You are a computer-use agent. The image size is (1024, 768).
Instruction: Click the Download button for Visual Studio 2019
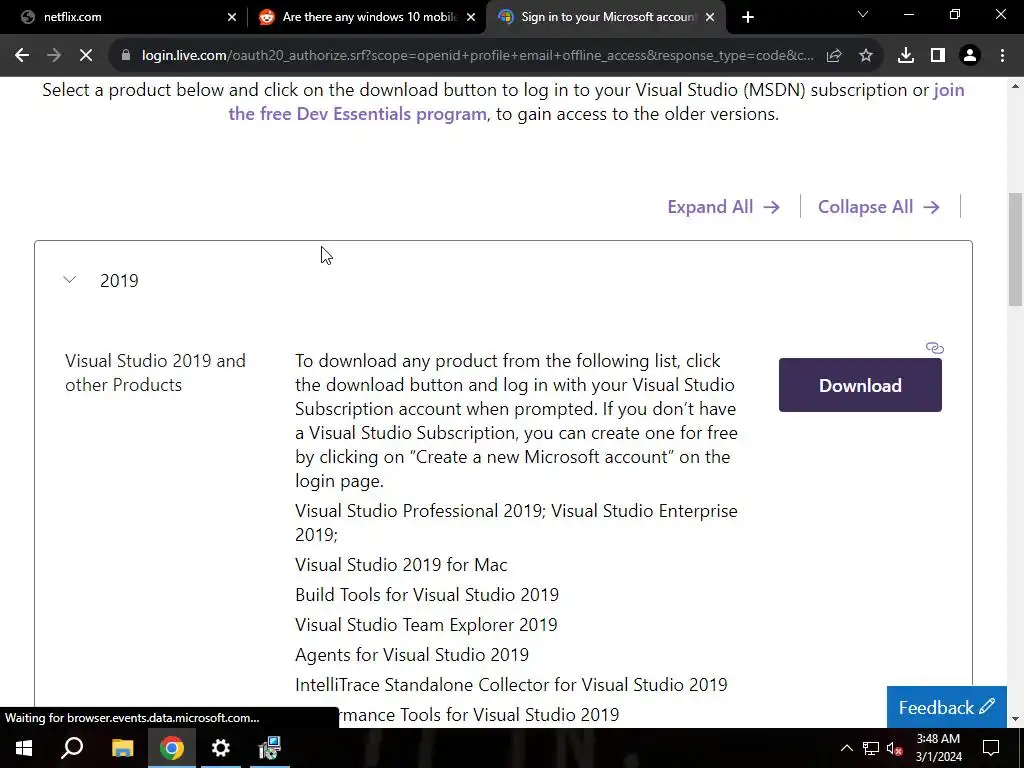(860, 385)
